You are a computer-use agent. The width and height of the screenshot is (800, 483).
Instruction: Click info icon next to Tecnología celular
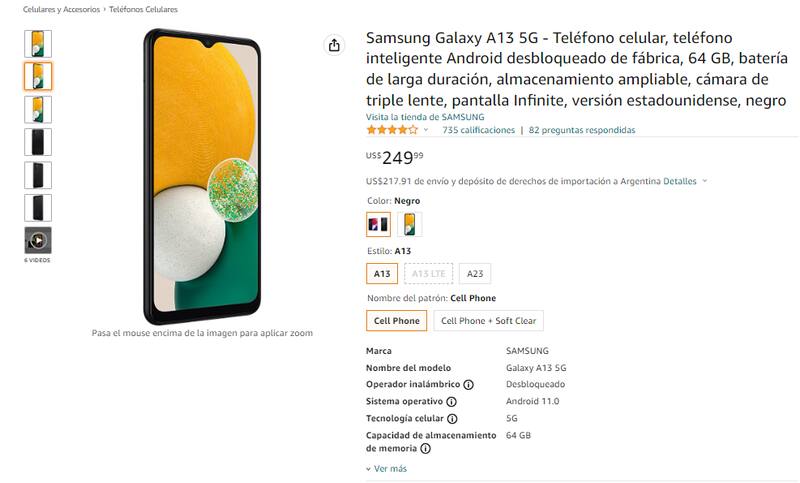coord(452,419)
